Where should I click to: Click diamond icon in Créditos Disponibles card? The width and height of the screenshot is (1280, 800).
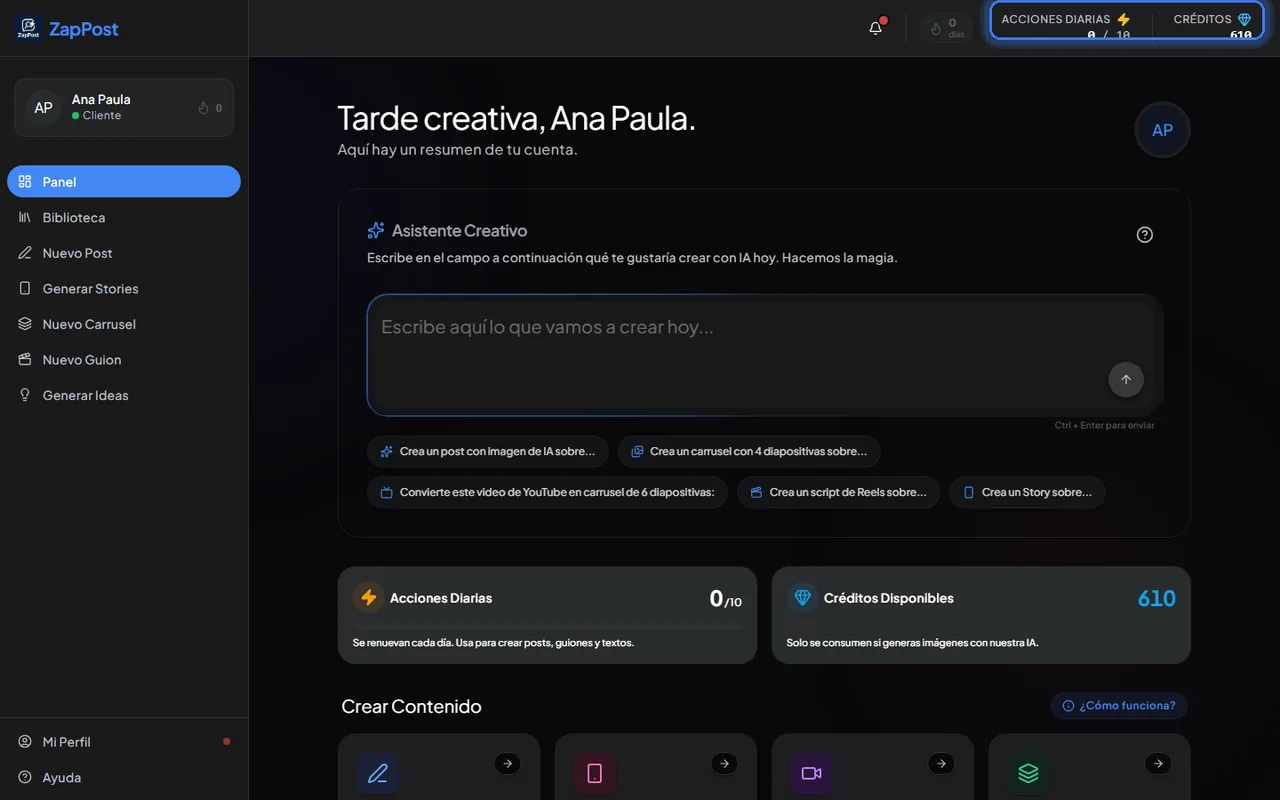click(x=802, y=597)
